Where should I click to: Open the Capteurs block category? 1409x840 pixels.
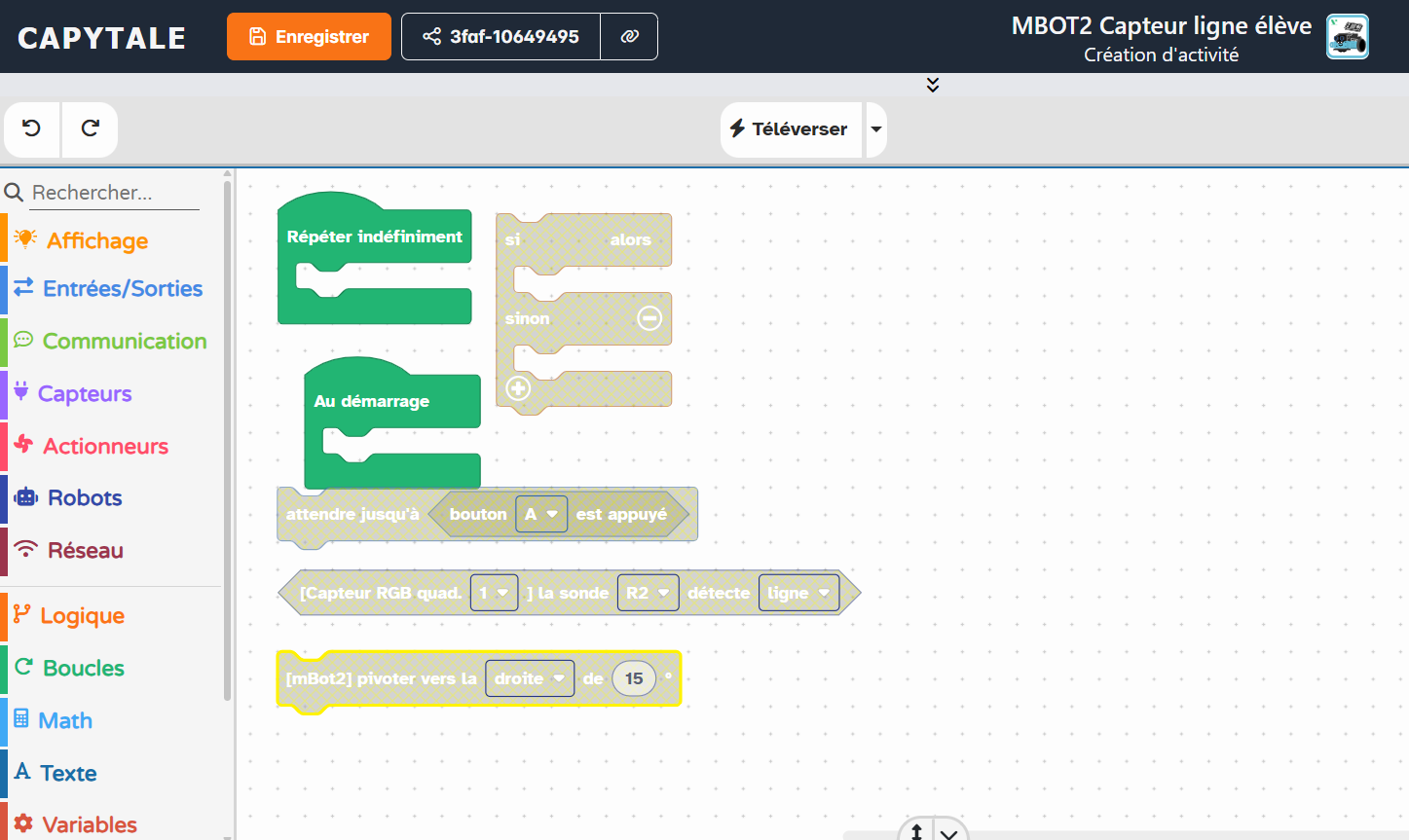coord(85,393)
